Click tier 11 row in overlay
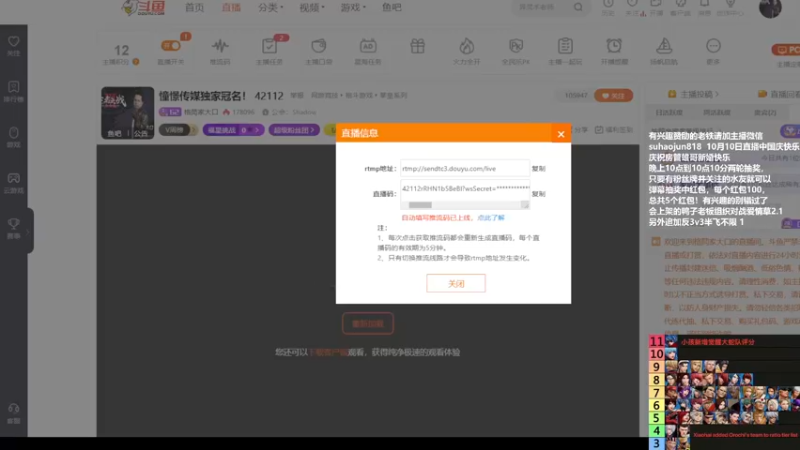The height and width of the screenshot is (450, 800). [724, 341]
